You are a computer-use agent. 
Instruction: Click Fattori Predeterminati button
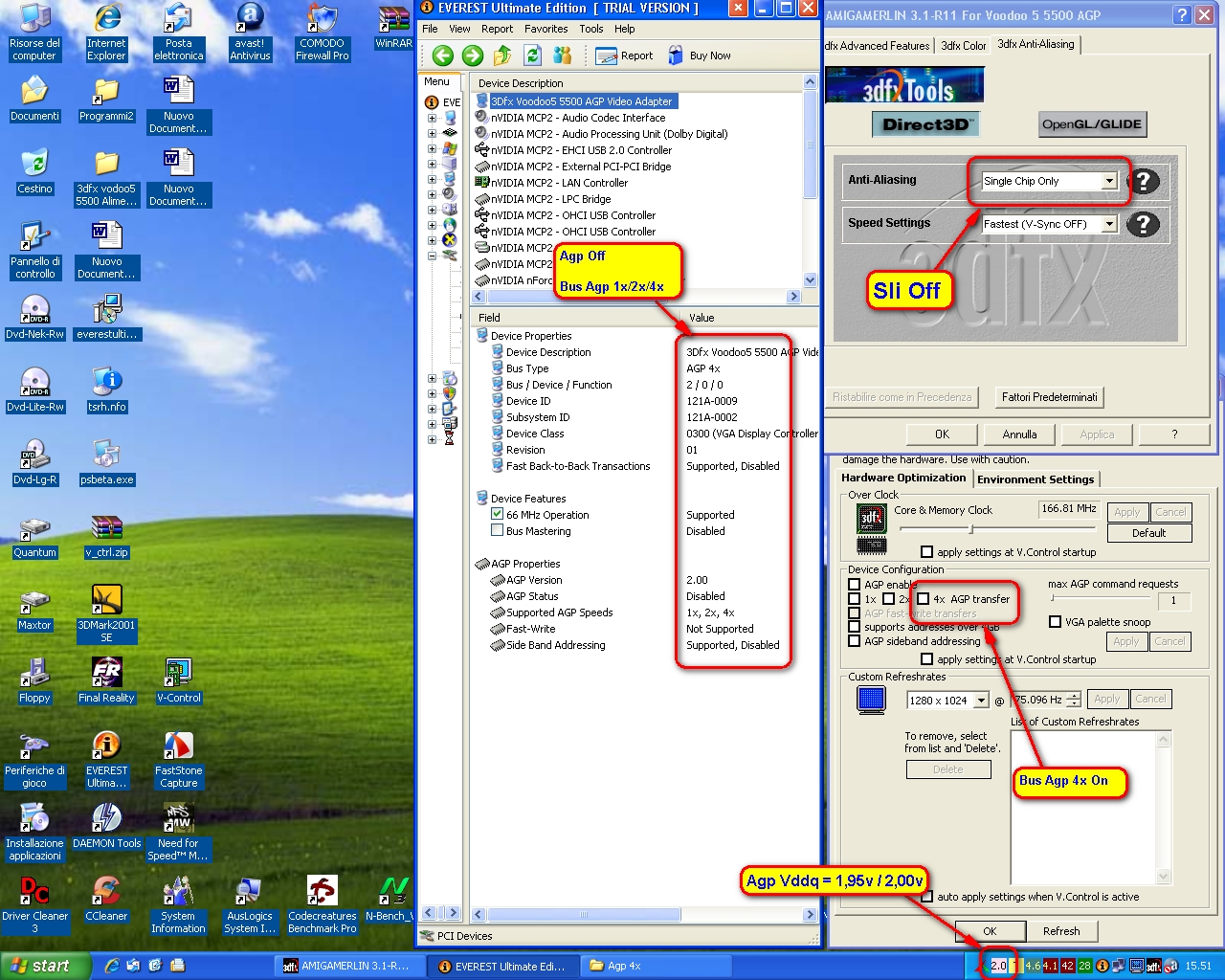(x=1049, y=397)
